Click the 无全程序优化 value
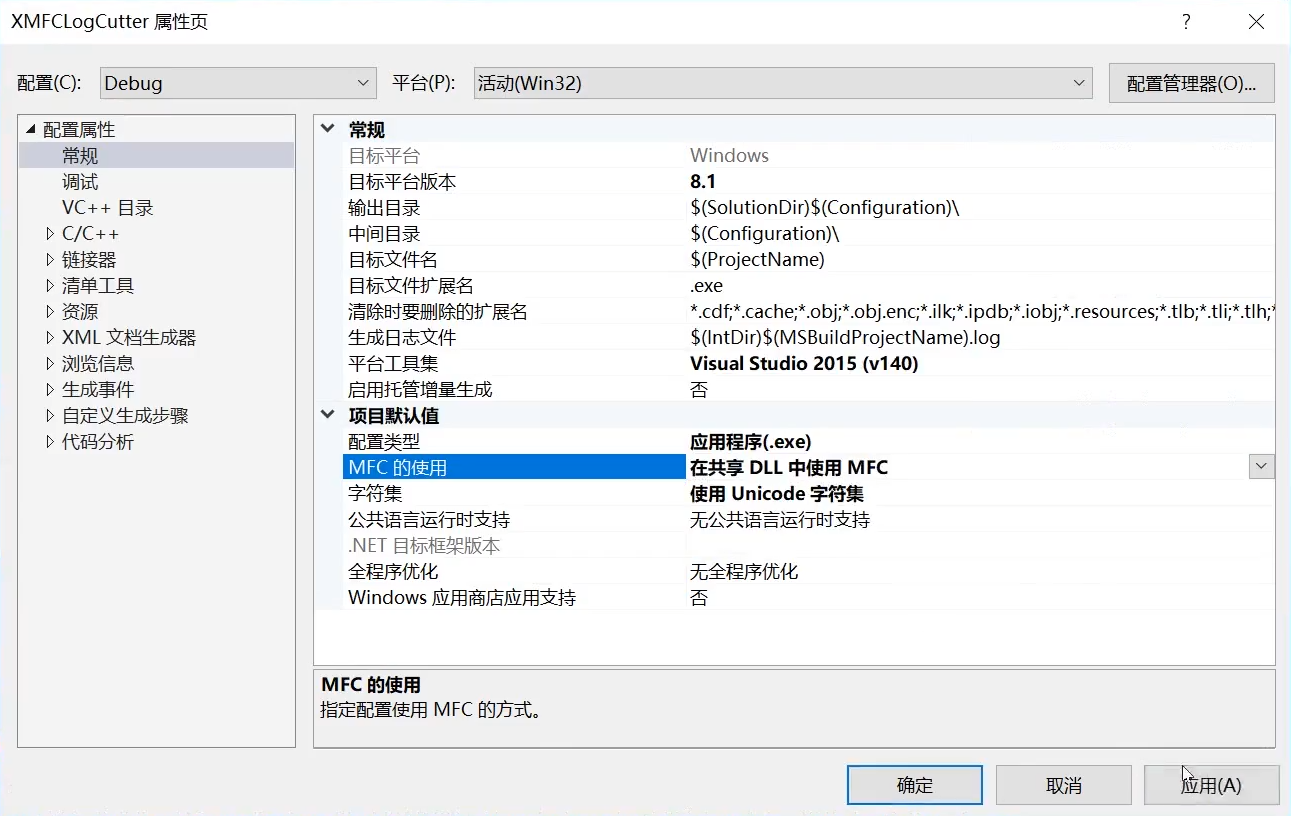 [744, 572]
